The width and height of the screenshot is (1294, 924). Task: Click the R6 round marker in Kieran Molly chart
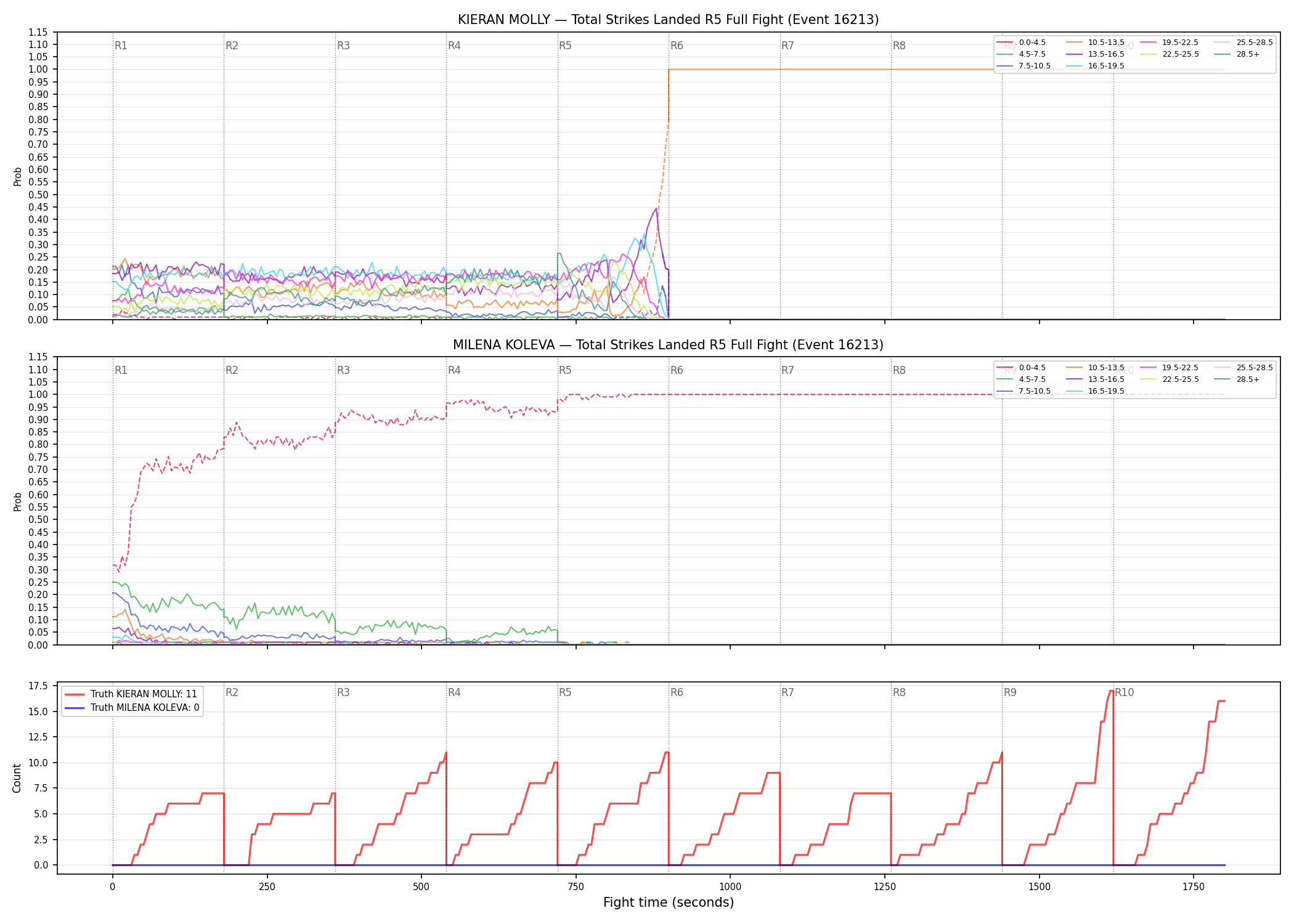677,46
